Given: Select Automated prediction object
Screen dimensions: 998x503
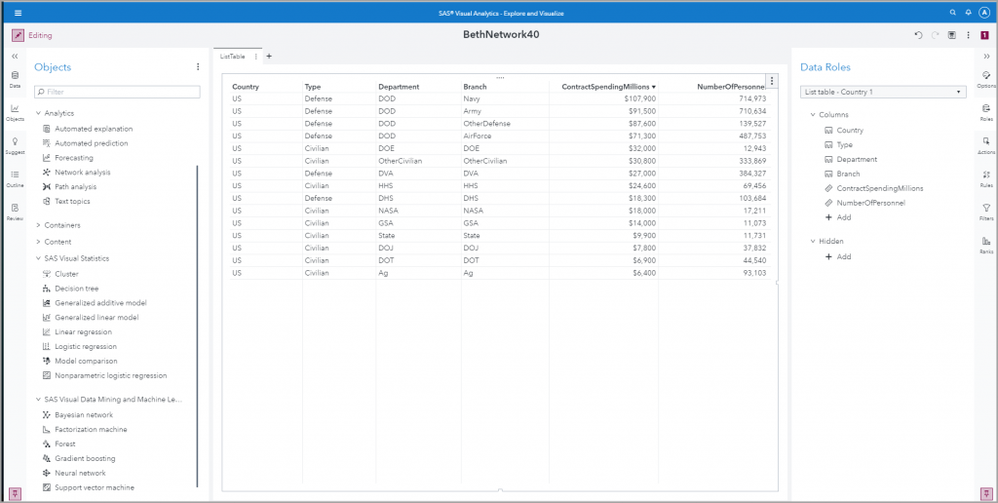Looking at the screenshot, I should pyautogui.click(x=91, y=143).
